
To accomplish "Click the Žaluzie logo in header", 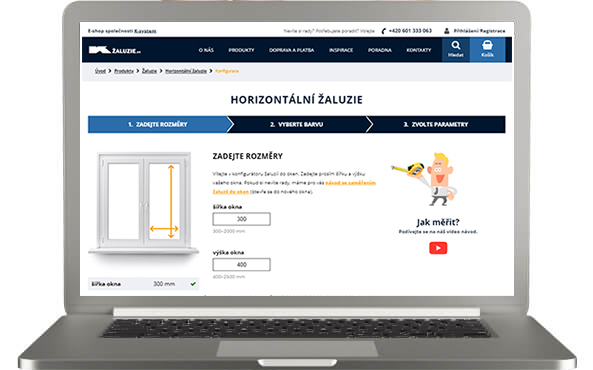I will (x=115, y=50).
